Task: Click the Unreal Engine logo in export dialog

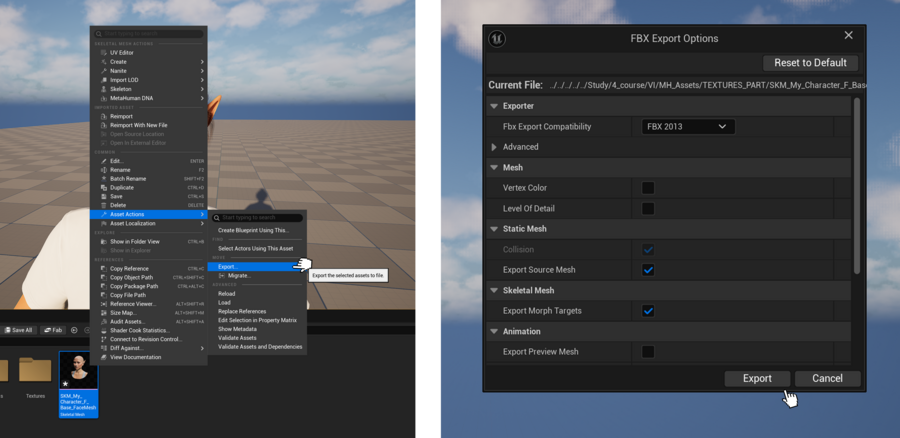Action: point(497,39)
